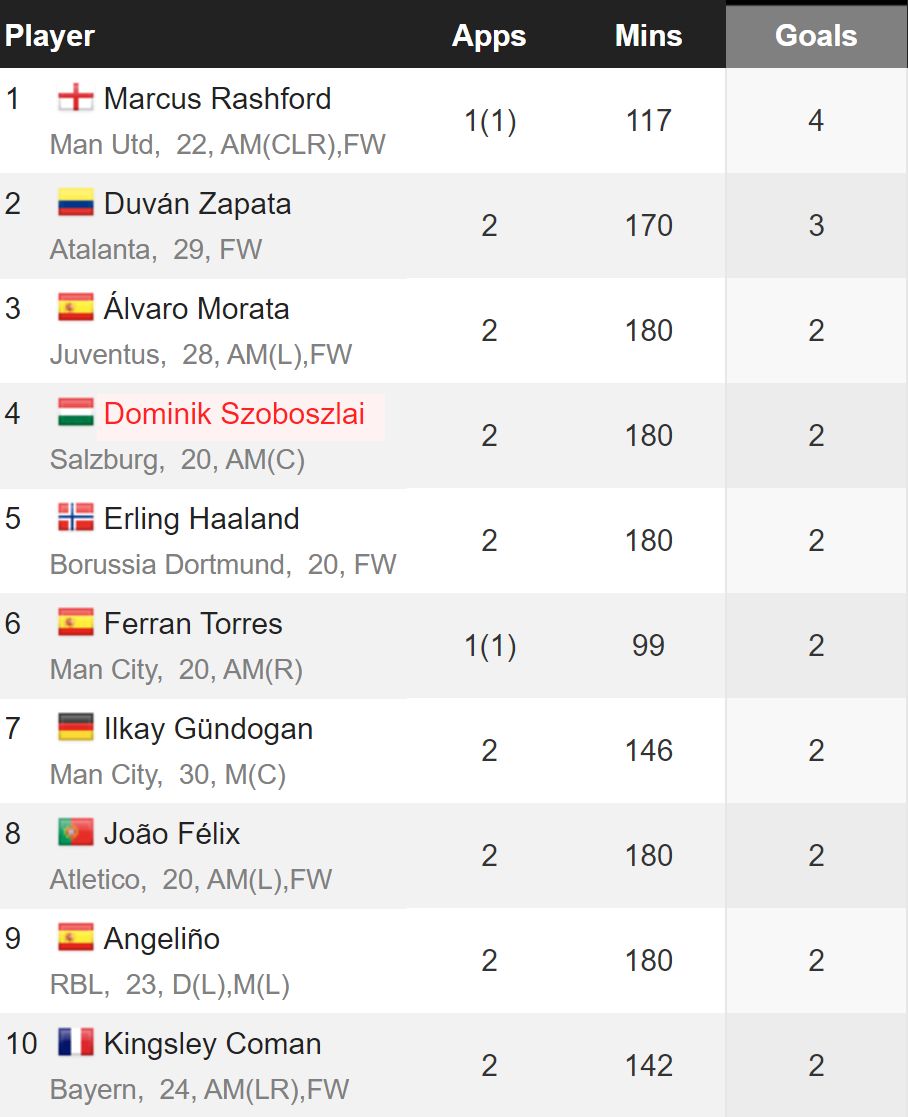
Task: Sort by the Player column header
Action: click(50, 36)
